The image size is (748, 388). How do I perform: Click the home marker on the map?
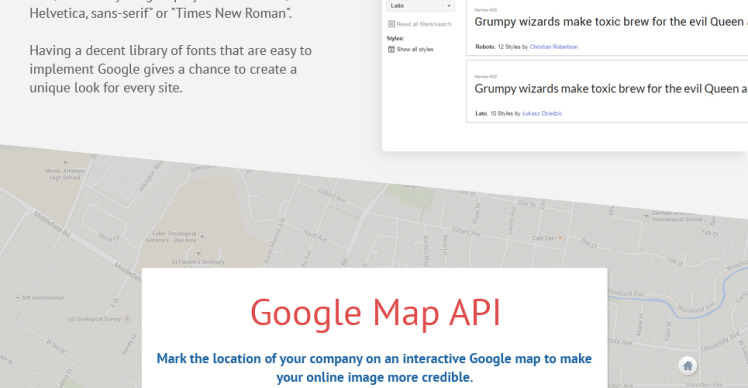tap(687, 366)
